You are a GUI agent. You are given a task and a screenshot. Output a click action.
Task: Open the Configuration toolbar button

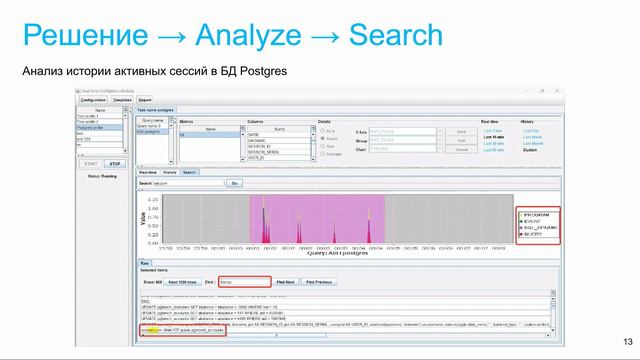coord(93,100)
